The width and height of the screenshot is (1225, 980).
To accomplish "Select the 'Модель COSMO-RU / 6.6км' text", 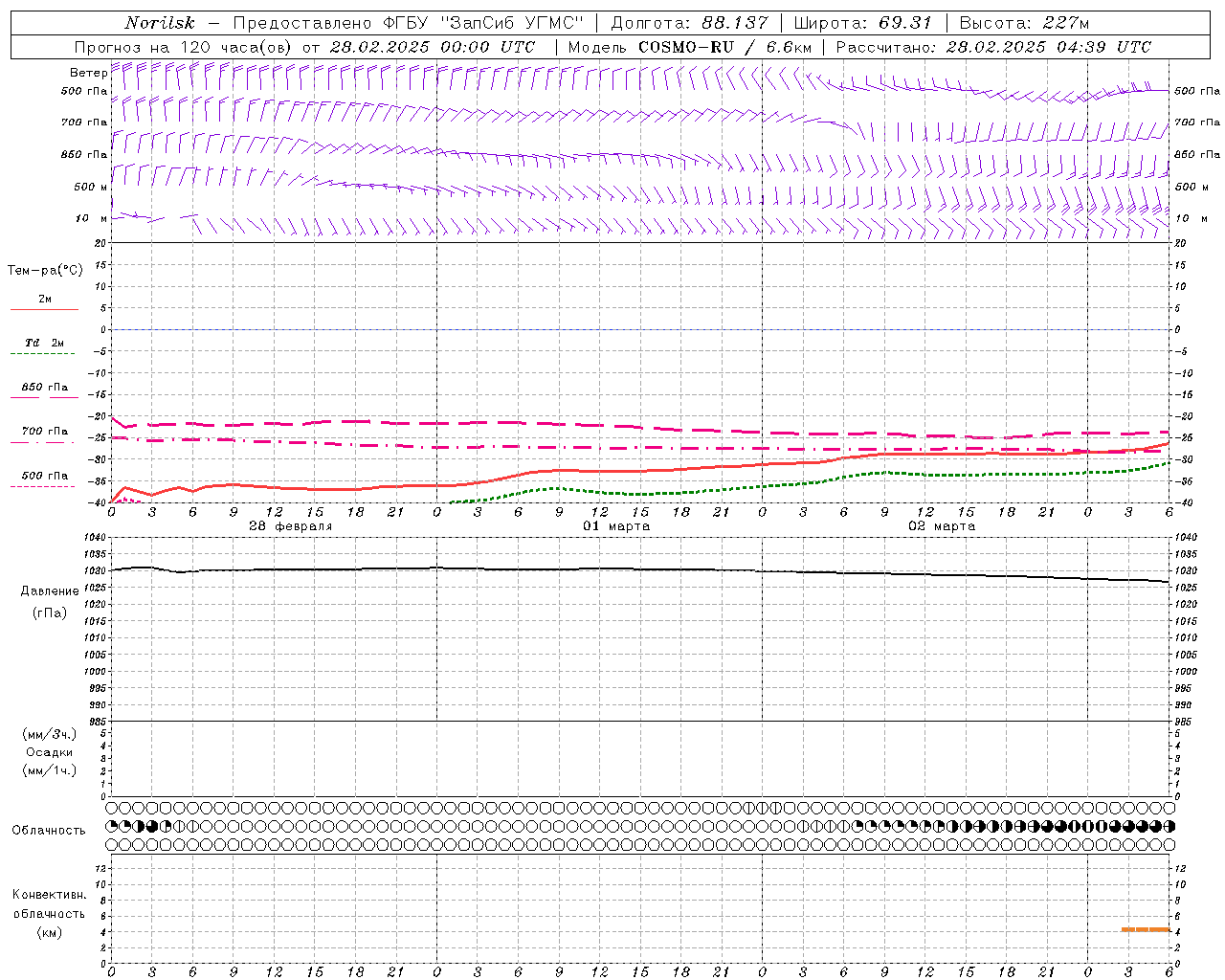I will 689,47.
